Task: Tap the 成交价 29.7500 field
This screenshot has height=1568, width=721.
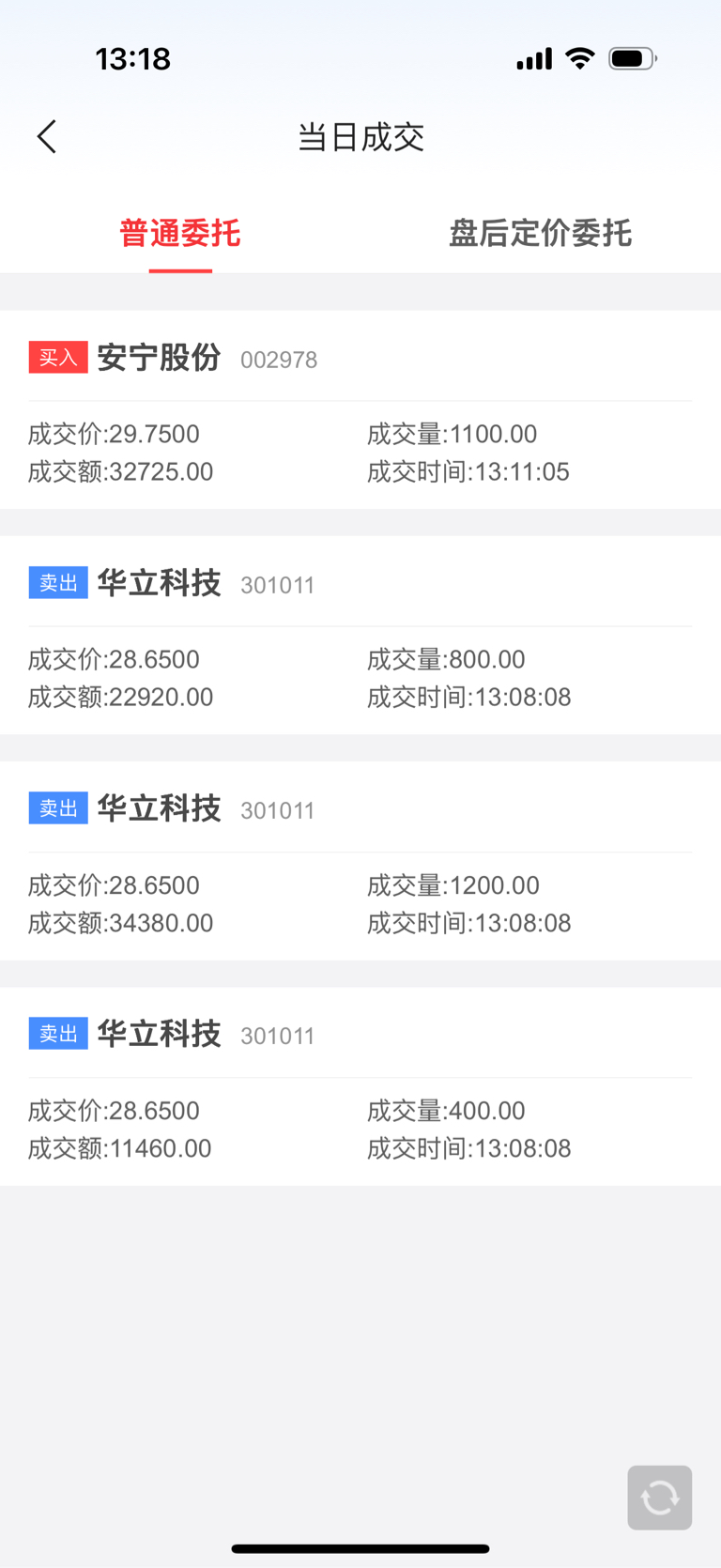Action: (x=114, y=434)
